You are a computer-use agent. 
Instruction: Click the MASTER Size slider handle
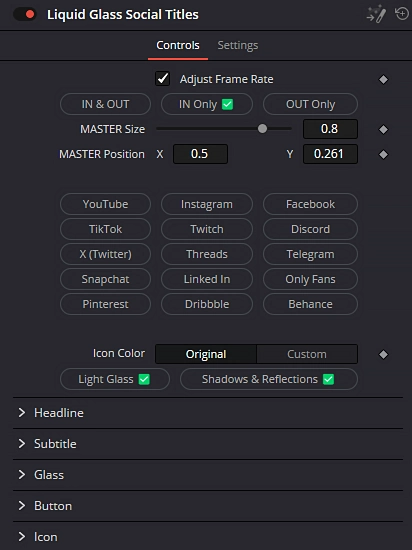(262, 129)
